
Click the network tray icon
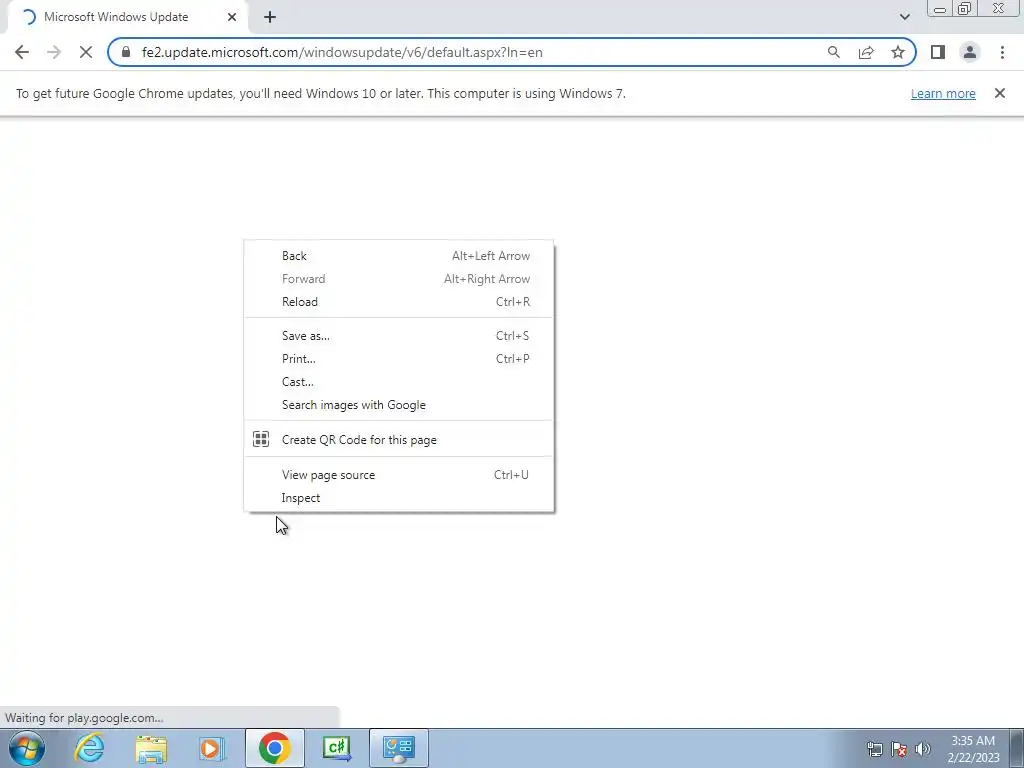point(874,749)
